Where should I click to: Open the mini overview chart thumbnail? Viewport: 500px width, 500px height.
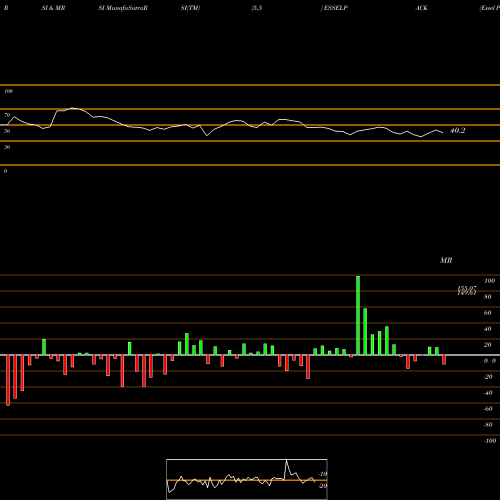point(247,479)
